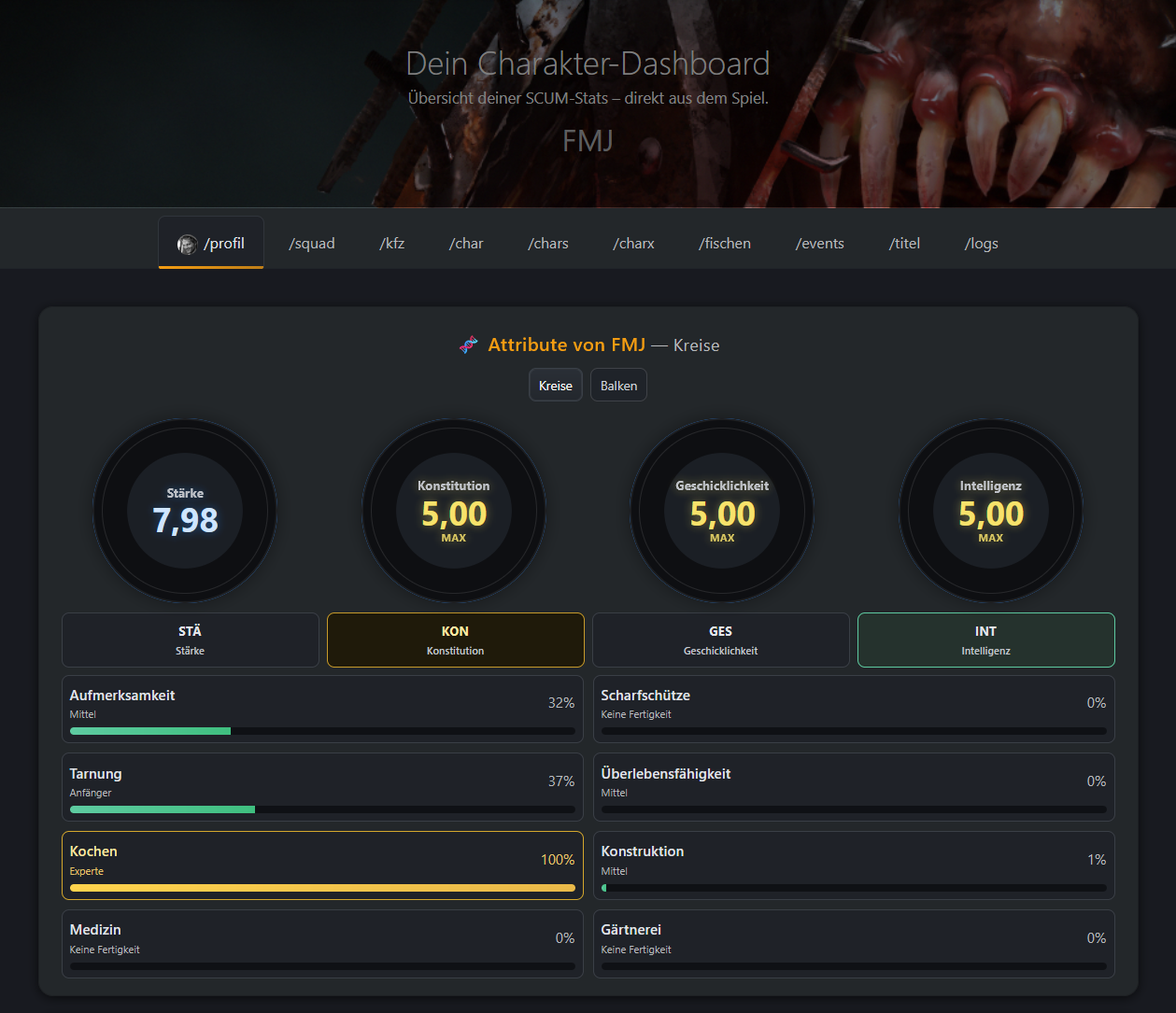The height and width of the screenshot is (1013, 1176).
Task: Open the /char tab
Action: click(466, 244)
